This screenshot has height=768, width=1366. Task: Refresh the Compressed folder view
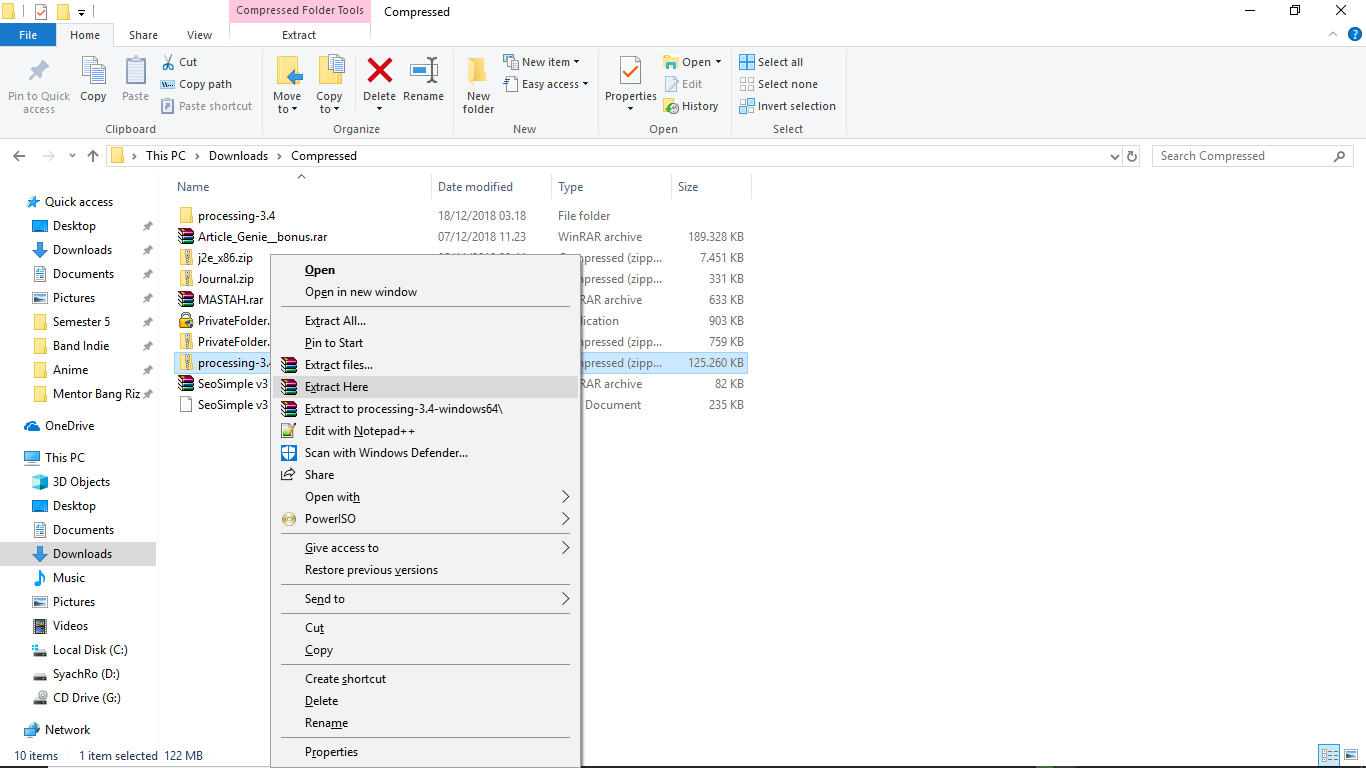tap(1133, 155)
